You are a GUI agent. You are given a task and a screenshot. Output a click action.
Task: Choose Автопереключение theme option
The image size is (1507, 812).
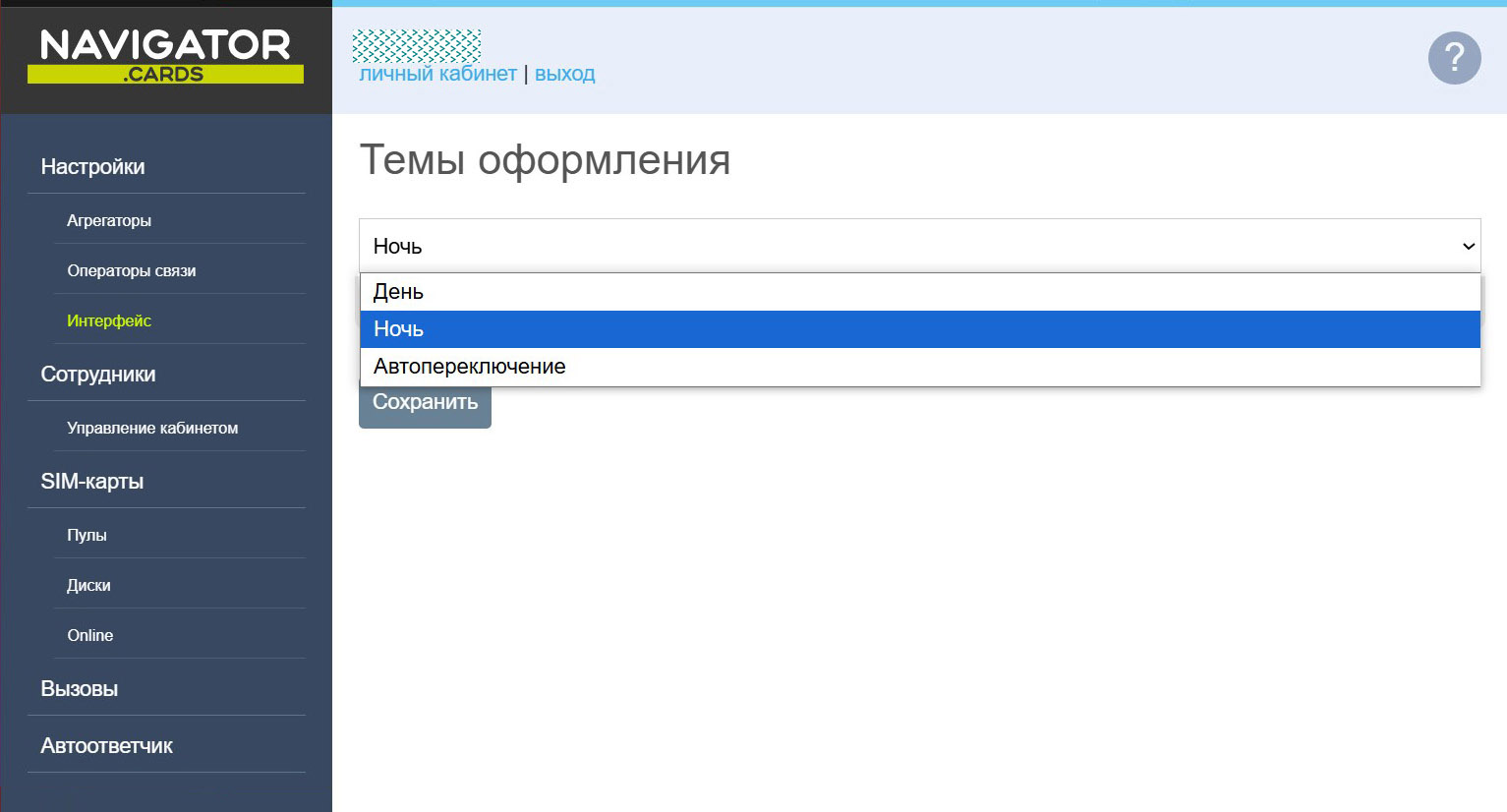(x=470, y=367)
